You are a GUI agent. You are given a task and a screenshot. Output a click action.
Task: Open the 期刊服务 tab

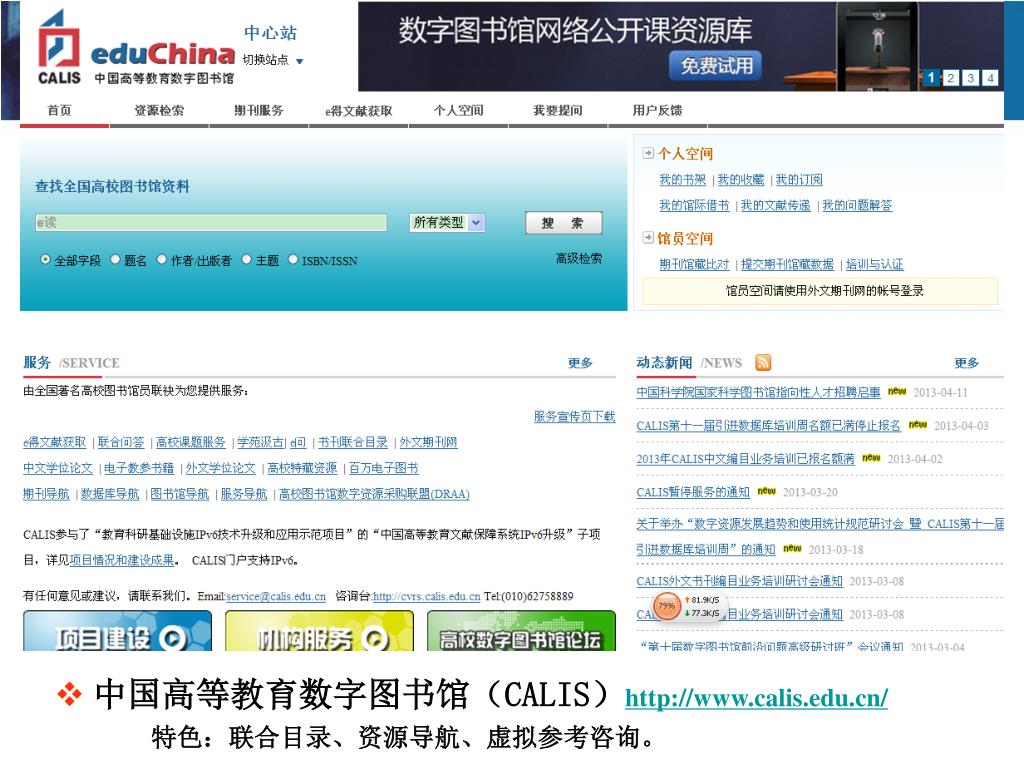259,110
